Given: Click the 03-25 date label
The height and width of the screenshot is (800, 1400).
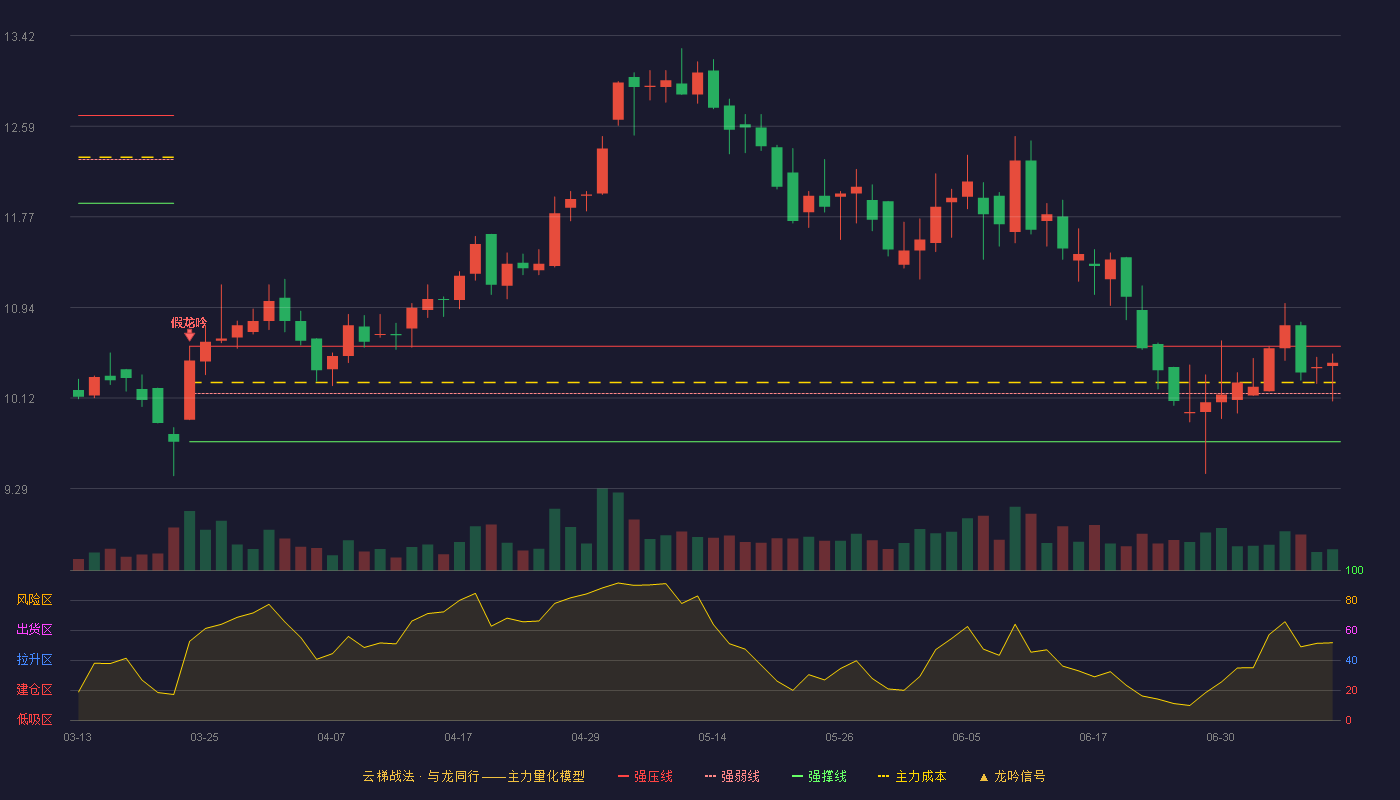Looking at the screenshot, I should click(x=204, y=737).
